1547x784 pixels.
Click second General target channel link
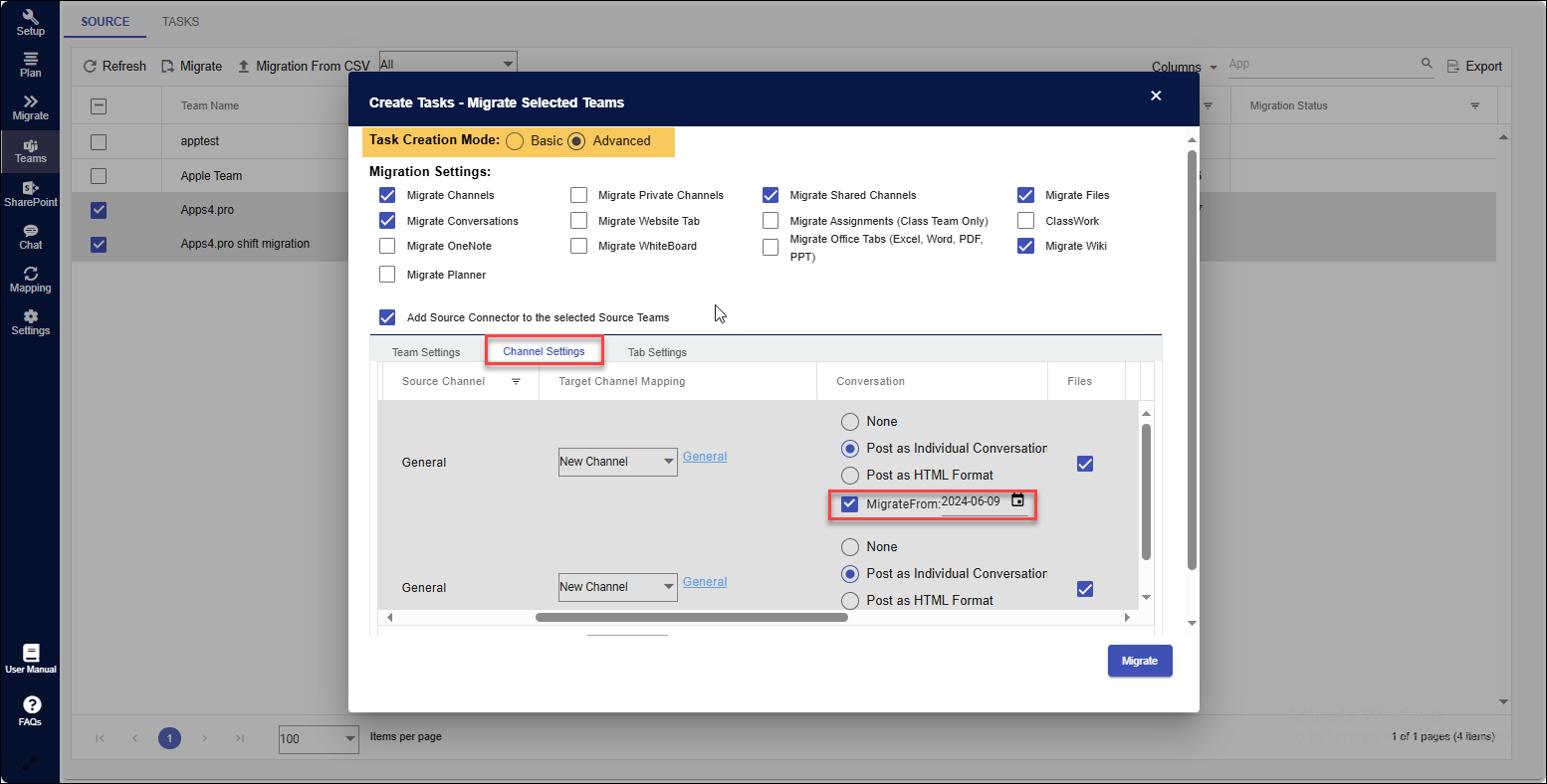pos(705,582)
